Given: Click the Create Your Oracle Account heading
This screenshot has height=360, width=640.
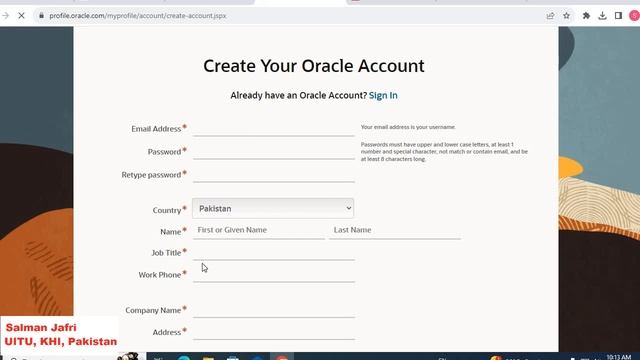Looking at the screenshot, I should pyautogui.click(x=314, y=66).
